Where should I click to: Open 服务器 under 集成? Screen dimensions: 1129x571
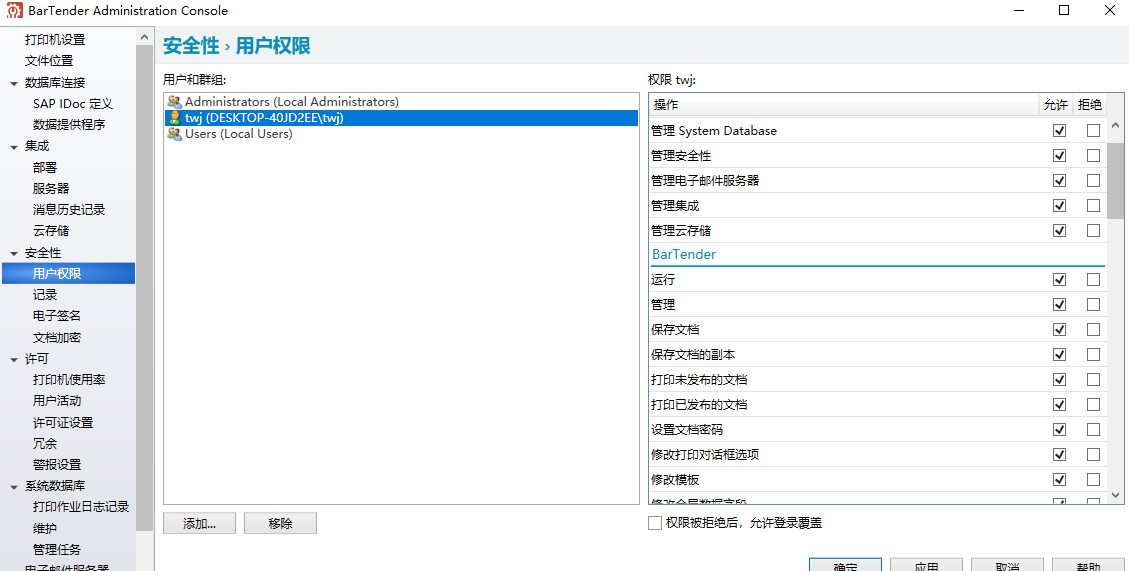51,189
